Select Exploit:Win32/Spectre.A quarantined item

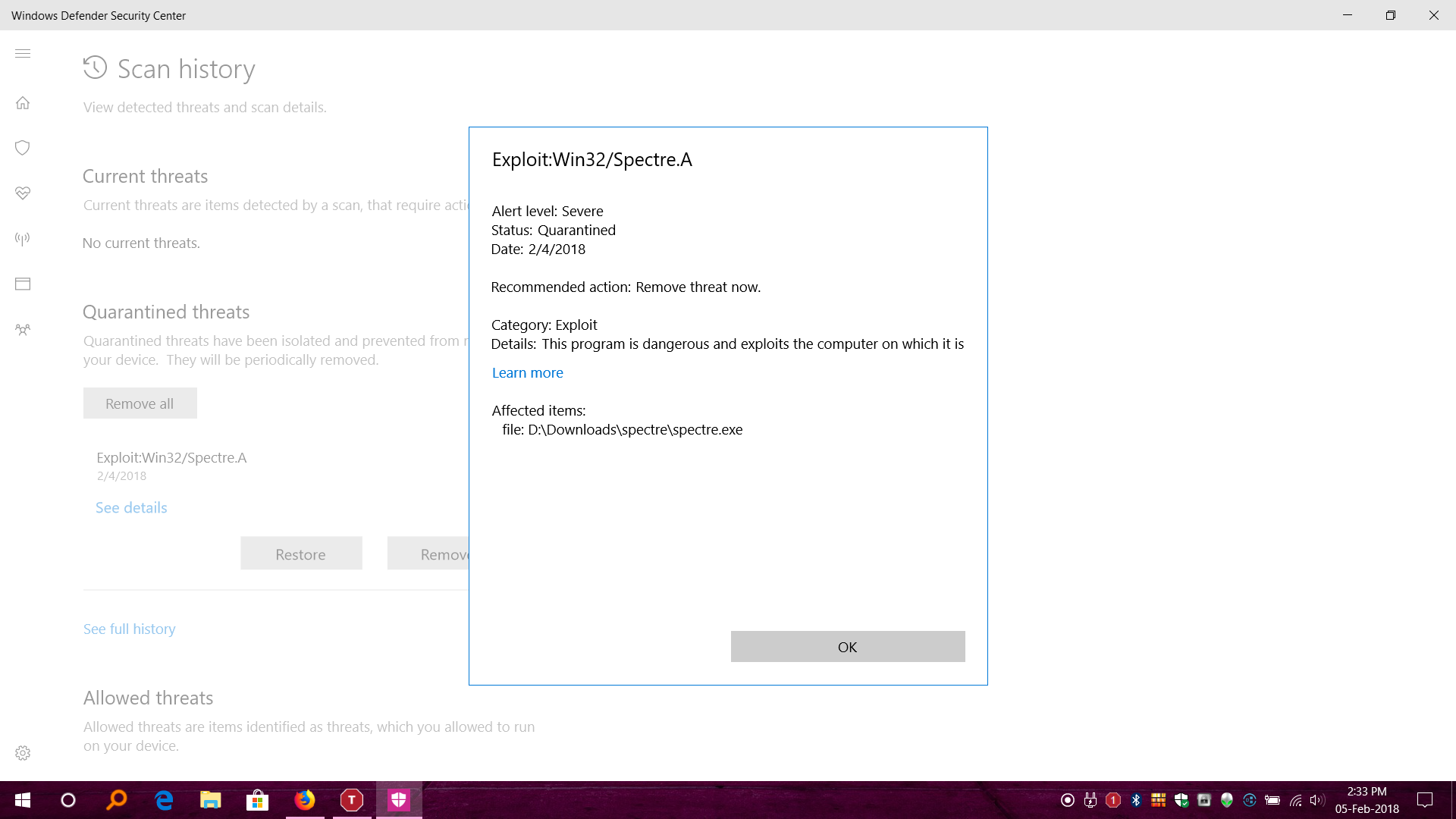(171, 457)
